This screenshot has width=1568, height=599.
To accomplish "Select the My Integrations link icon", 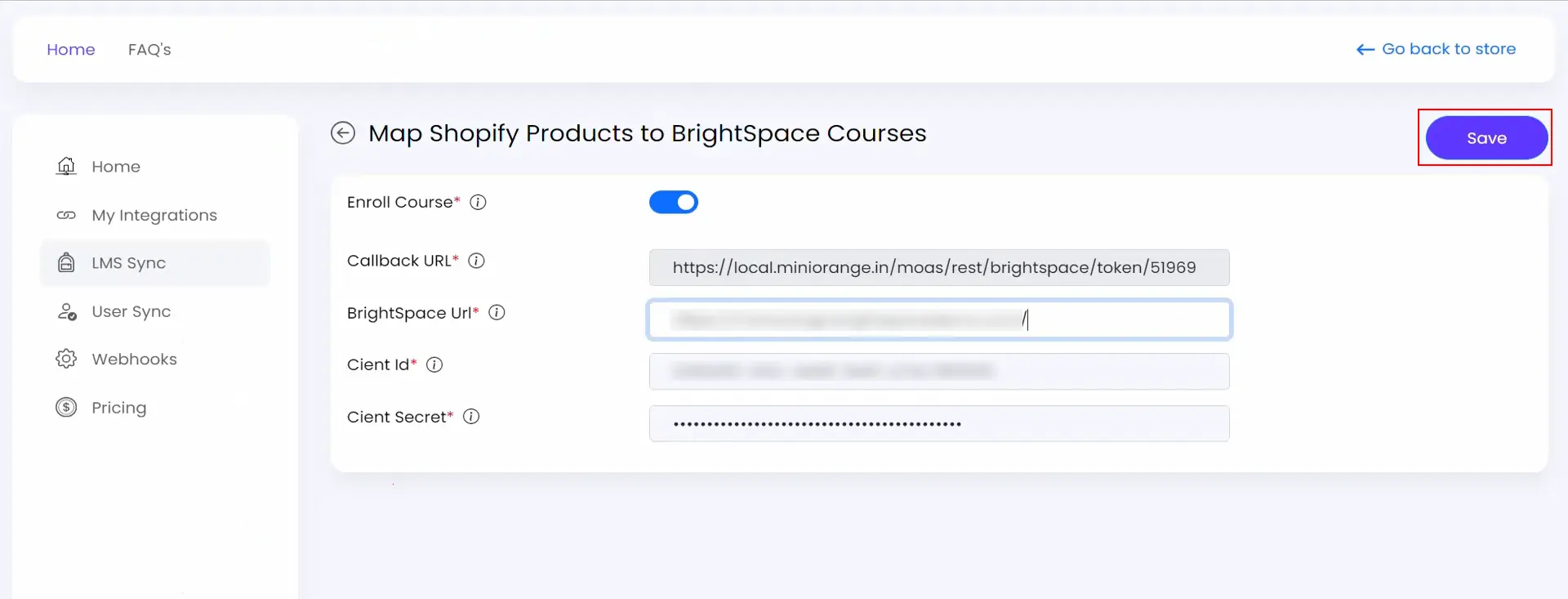I will click(x=66, y=215).
